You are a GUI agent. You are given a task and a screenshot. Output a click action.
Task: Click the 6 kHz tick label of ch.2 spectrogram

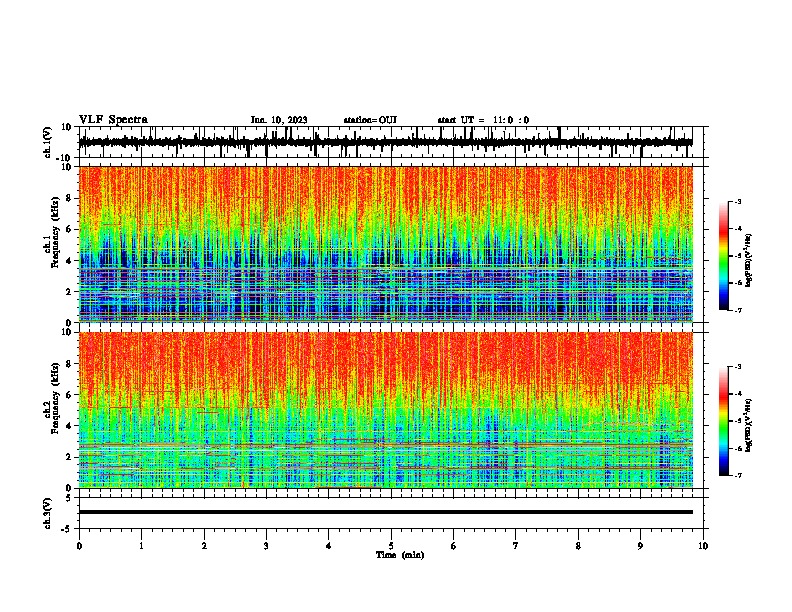pos(69,394)
